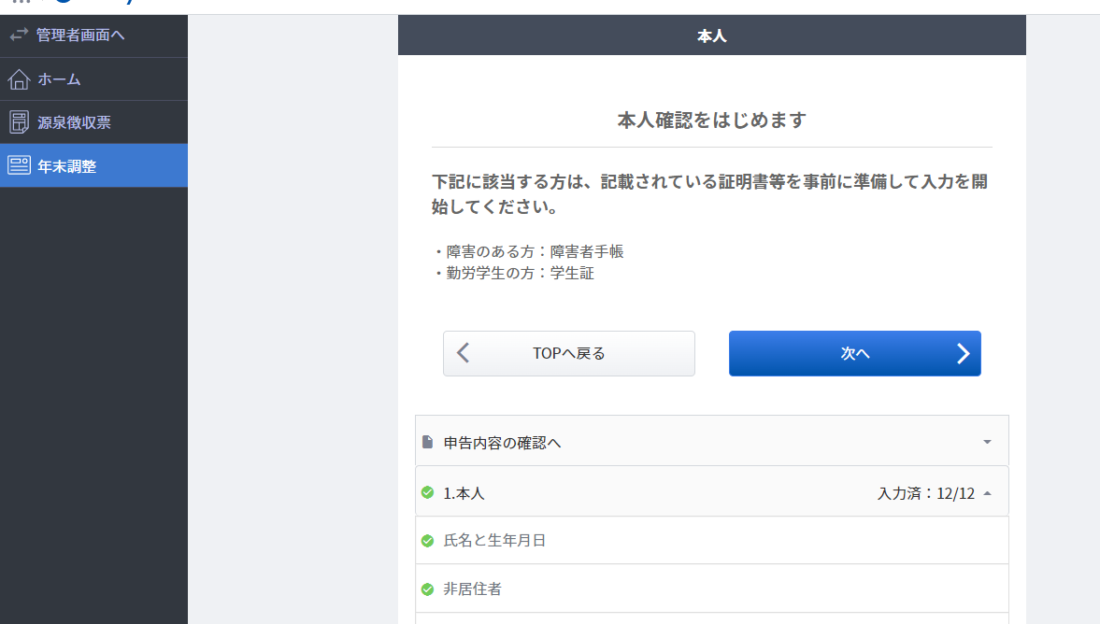The height and width of the screenshot is (624, 1100).
Task: Click the left chevron on TOPへ戻る
Action: click(x=463, y=352)
